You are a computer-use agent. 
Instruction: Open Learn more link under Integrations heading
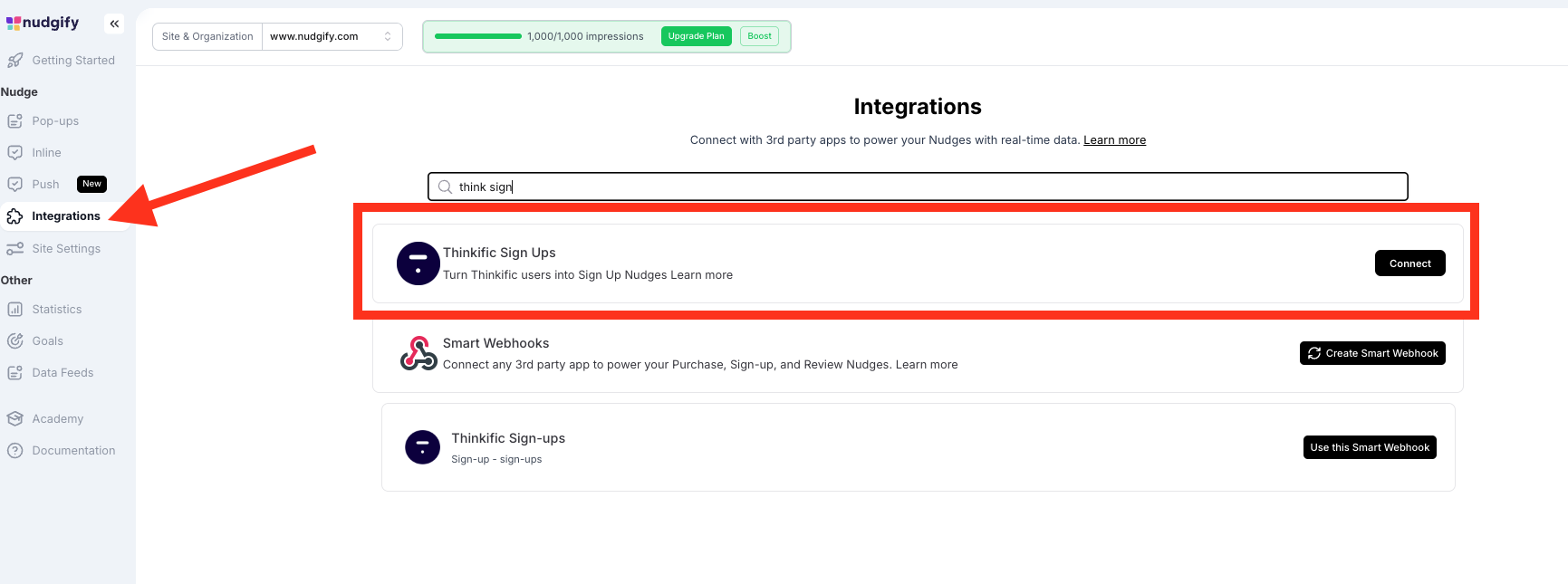coord(1115,140)
